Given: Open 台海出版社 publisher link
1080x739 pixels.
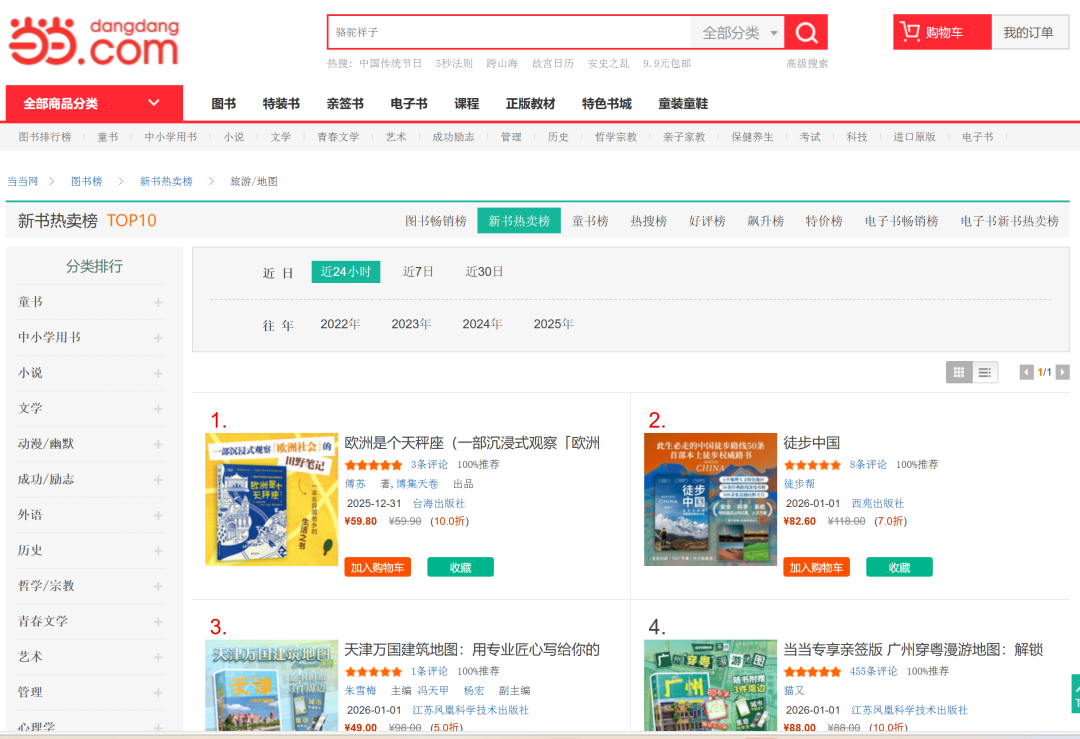Looking at the screenshot, I should coord(439,503).
